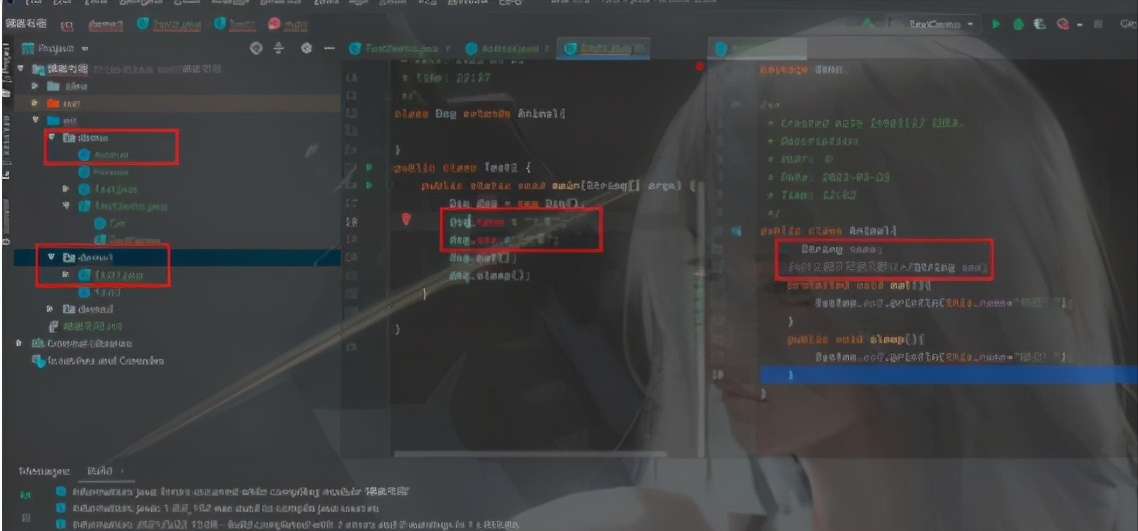This screenshot has width=1138, height=531.
Task: Collapse the TestDemo.java node in tree
Action: pyautogui.click(x=66, y=206)
